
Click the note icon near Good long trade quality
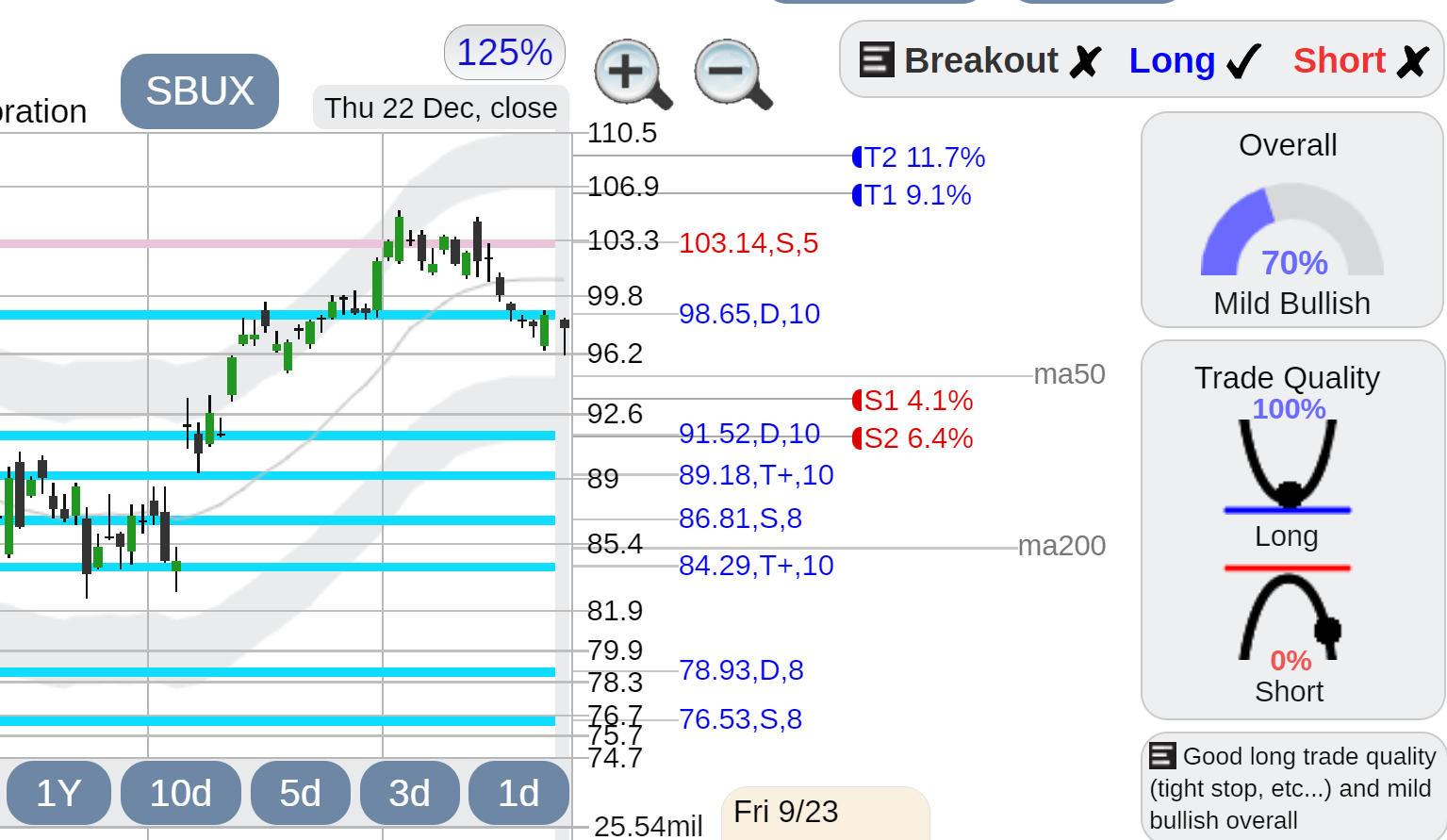[1162, 755]
